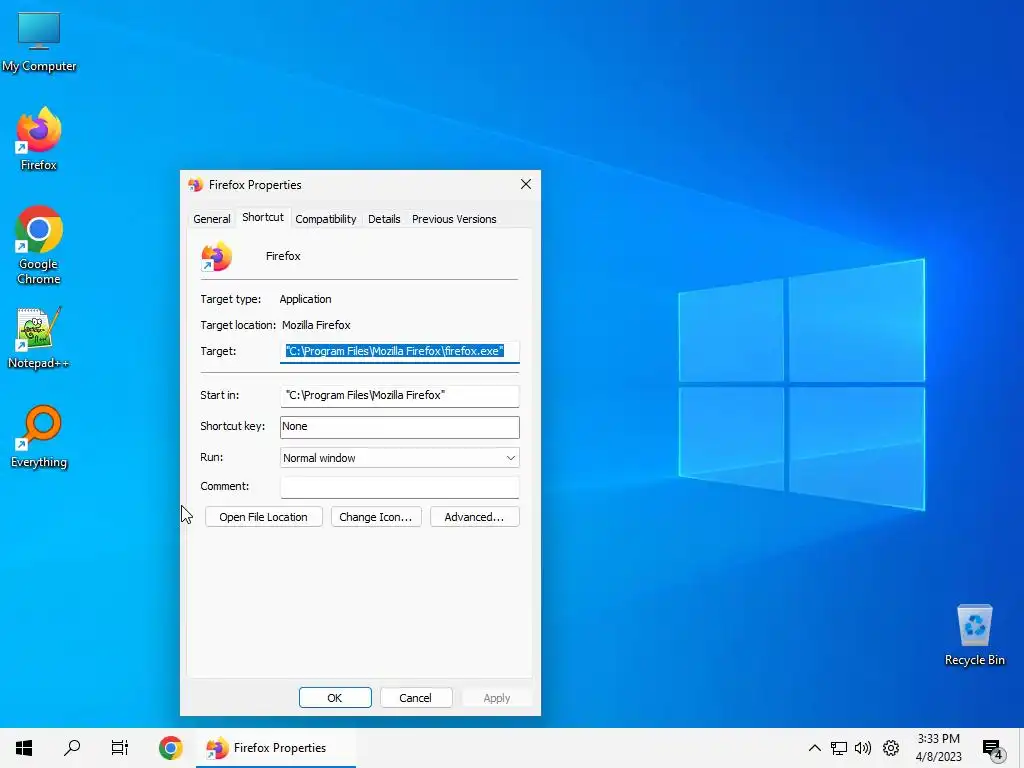Click into the Start in field

(400, 395)
